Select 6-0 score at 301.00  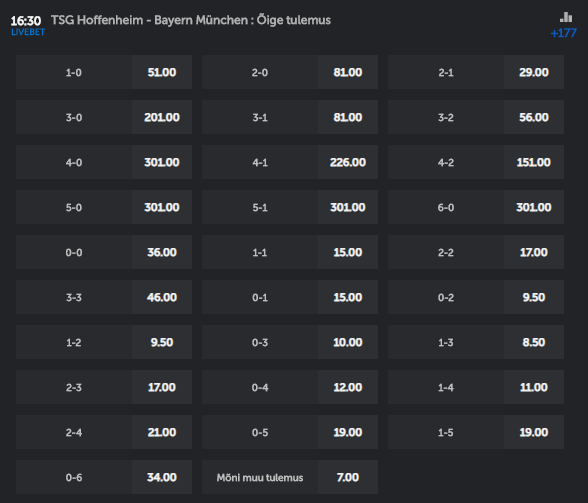tap(476, 207)
